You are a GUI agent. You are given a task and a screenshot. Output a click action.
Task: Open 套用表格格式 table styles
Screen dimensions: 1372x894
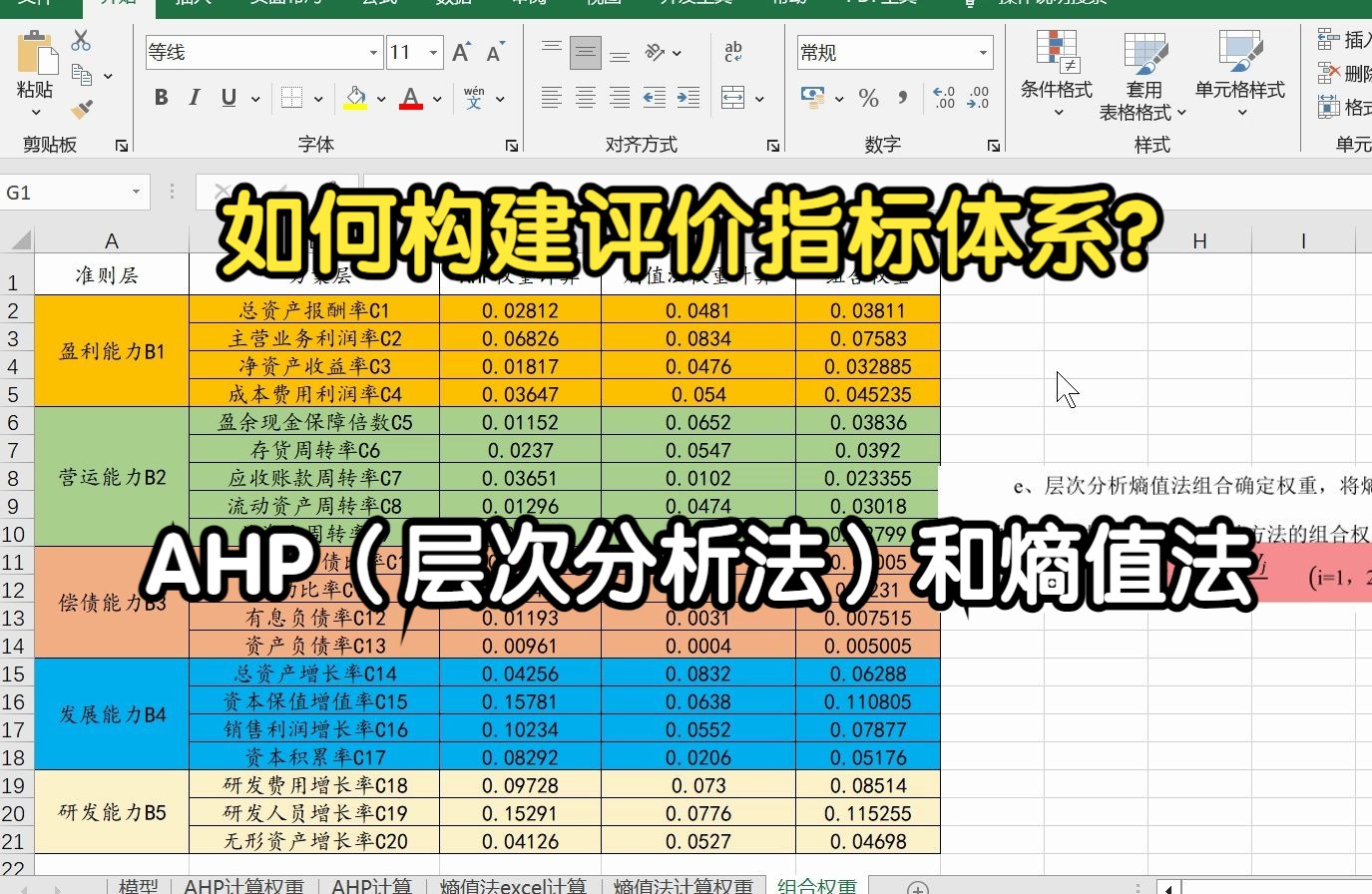click(1143, 76)
